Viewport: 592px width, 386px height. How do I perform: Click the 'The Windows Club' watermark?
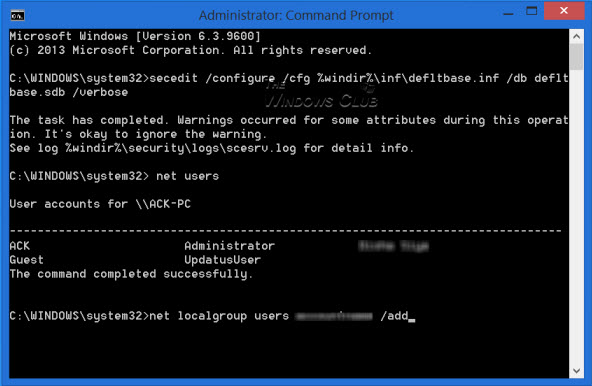click(321, 96)
